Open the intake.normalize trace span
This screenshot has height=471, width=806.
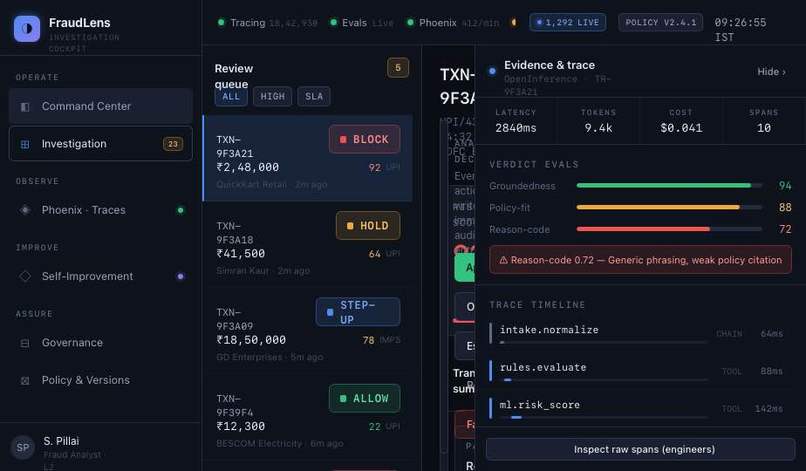638,334
